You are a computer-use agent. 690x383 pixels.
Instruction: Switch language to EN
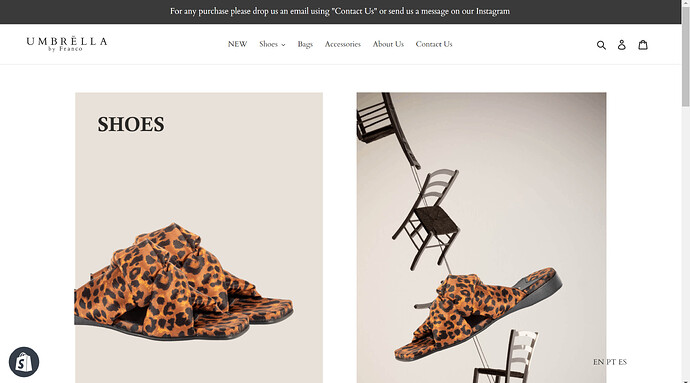point(598,362)
